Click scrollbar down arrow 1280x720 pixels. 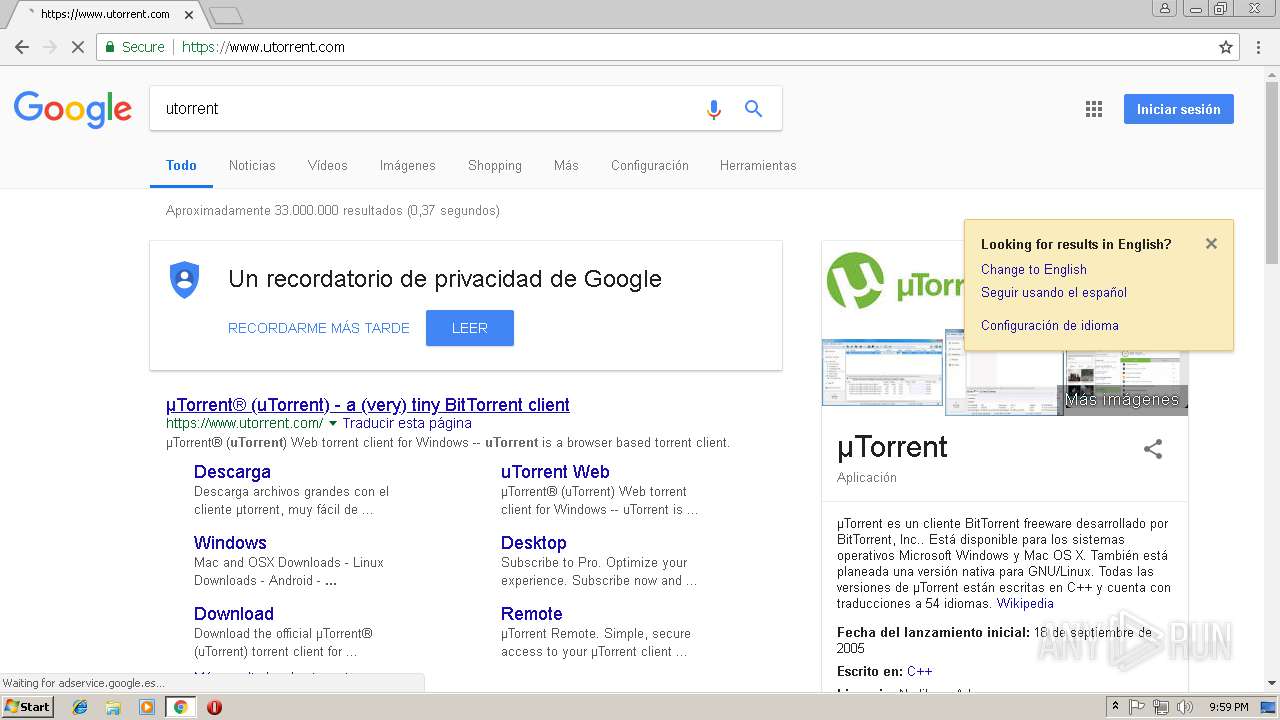pos(1272,684)
